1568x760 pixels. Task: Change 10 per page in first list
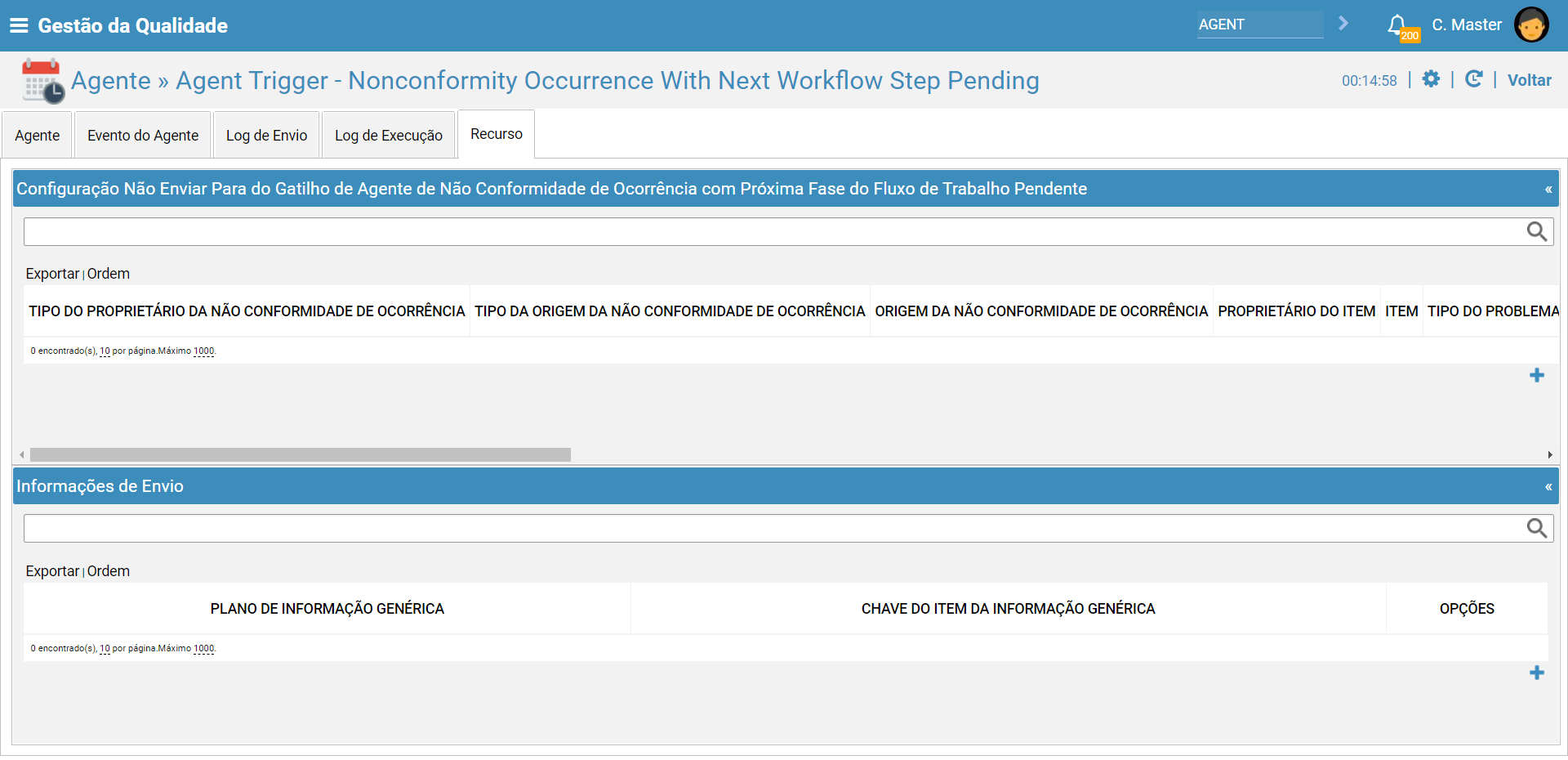(x=105, y=351)
